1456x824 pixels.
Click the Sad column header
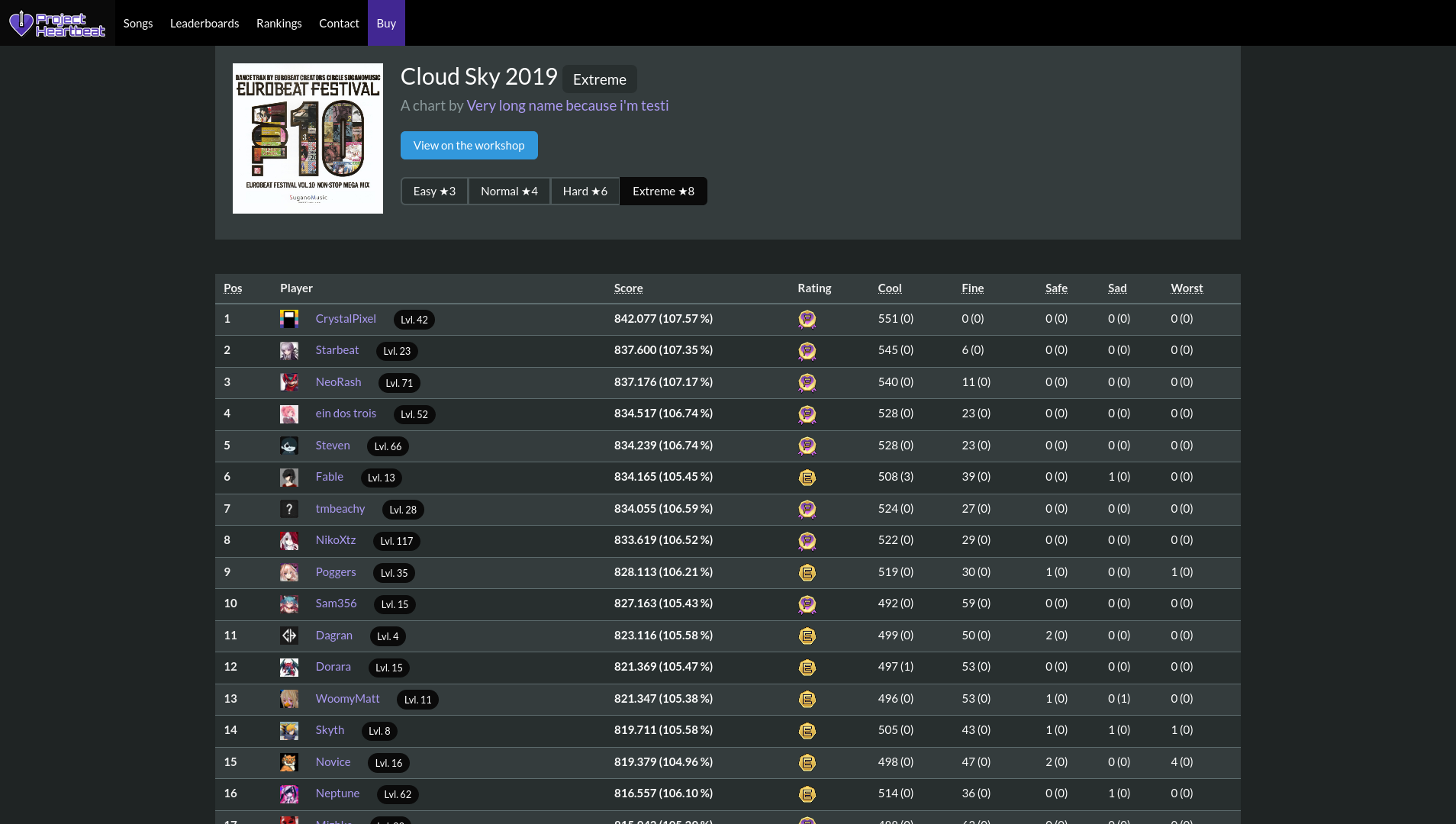1117,288
